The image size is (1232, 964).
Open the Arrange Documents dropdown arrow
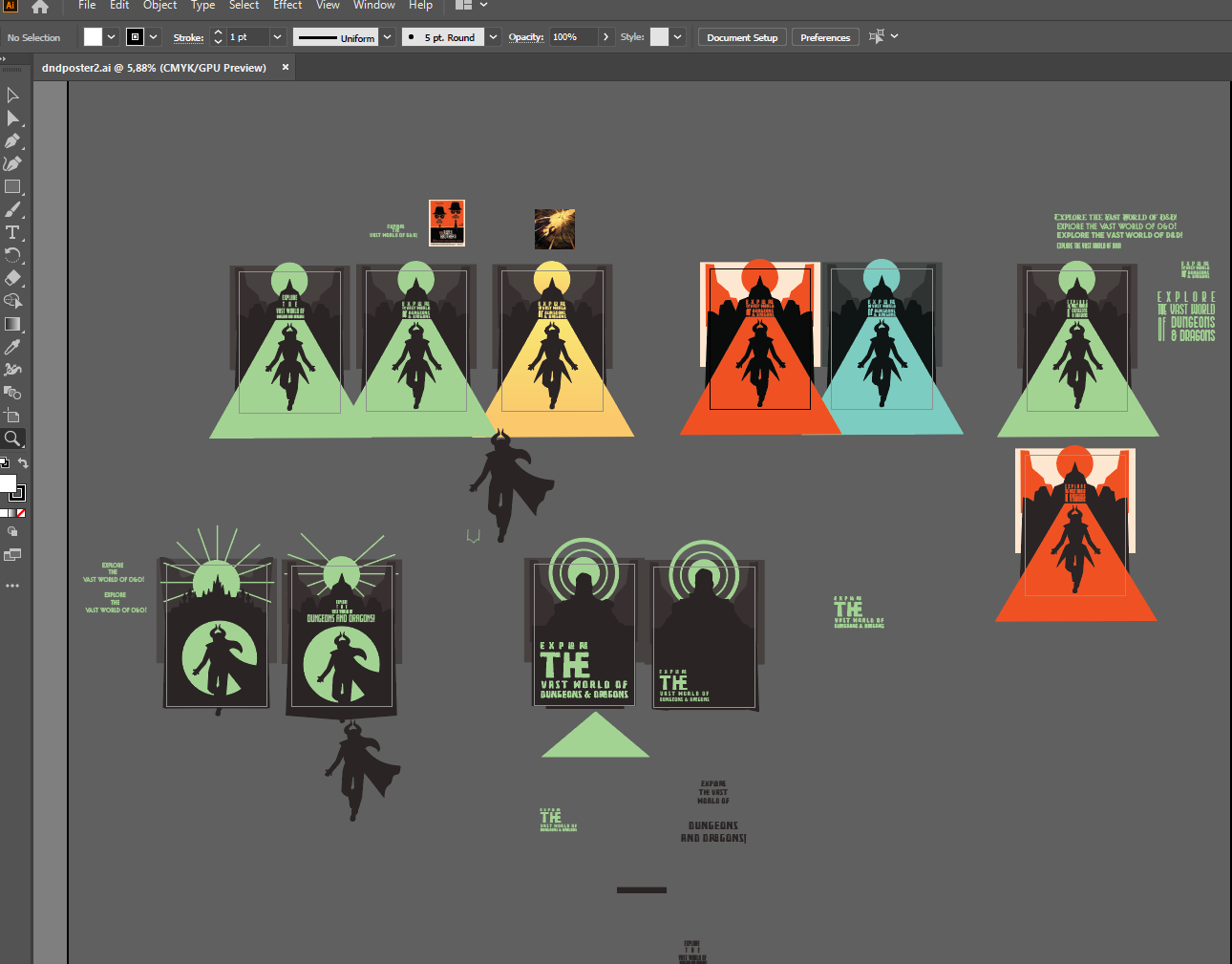coord(483,5)
